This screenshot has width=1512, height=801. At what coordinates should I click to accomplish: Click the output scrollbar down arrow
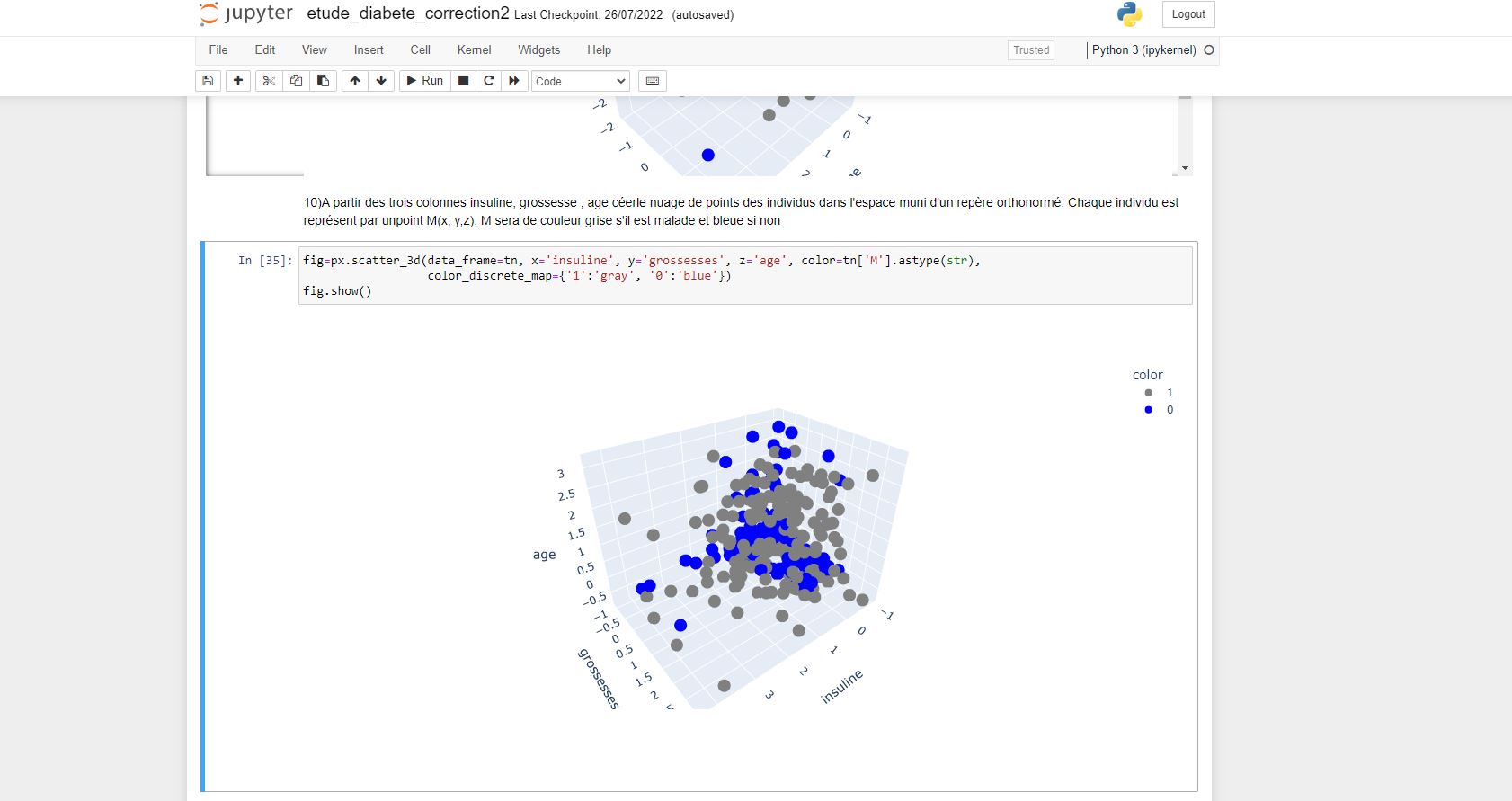pyautogui.click(x=1185, y=168)
